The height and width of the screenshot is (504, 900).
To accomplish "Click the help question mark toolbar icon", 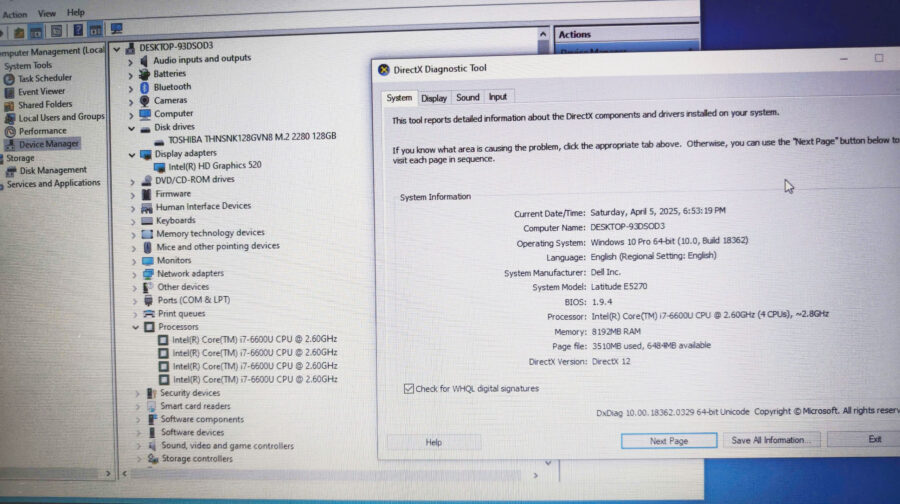I will [x=78, y=30].
